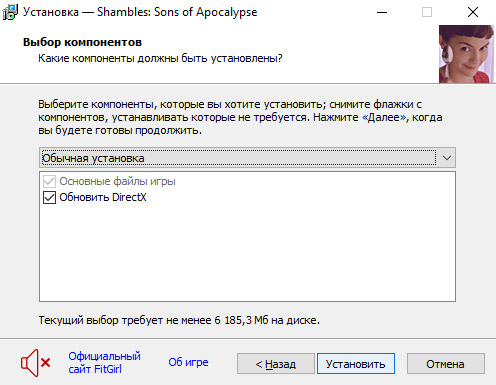Open the Обычная установка install type combo box
This screenshot has width=496, height=385.
tap(247, 158)
